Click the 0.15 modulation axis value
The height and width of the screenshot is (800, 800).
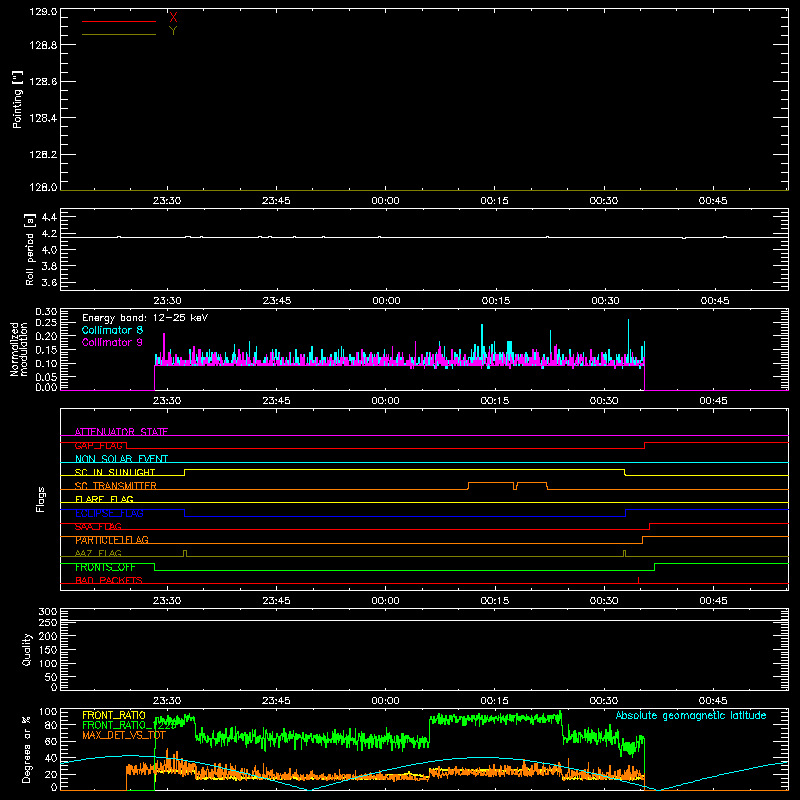[46, 350]
